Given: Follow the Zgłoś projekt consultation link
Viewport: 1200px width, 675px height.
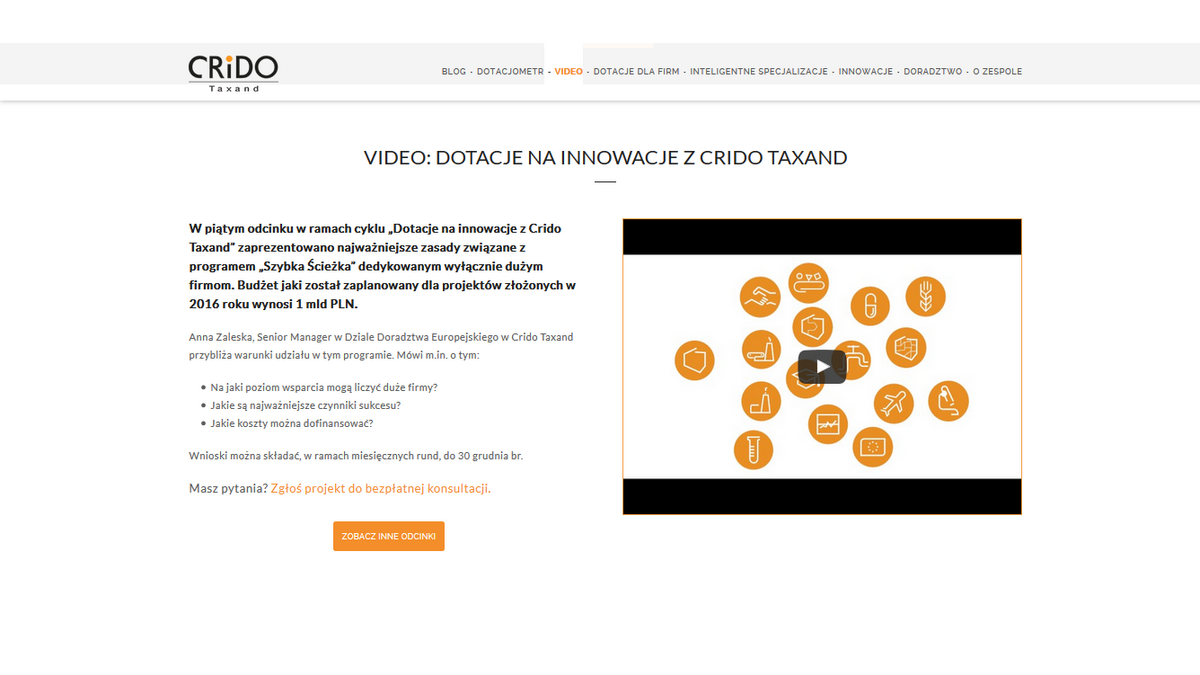Looking at the screenshot, I should 380,489.
